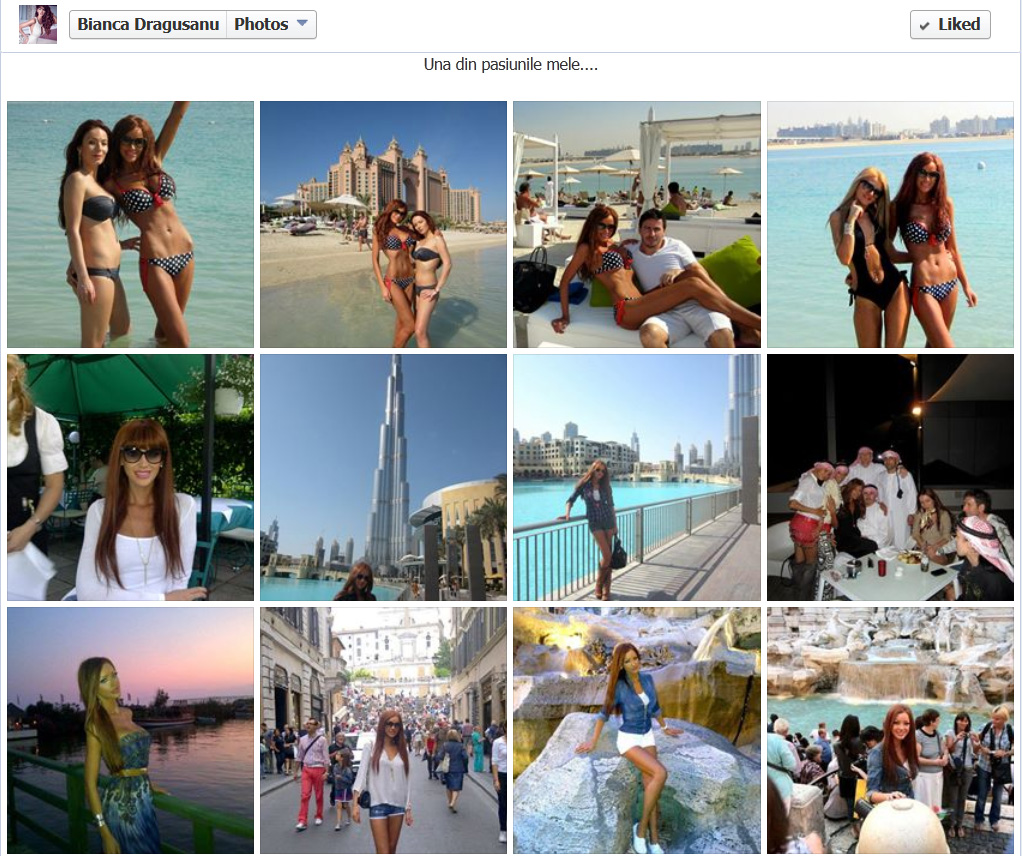Expand the Photos dropdown menu
Viewport: 1022px width, 856px height.
(x=272, y=25)
